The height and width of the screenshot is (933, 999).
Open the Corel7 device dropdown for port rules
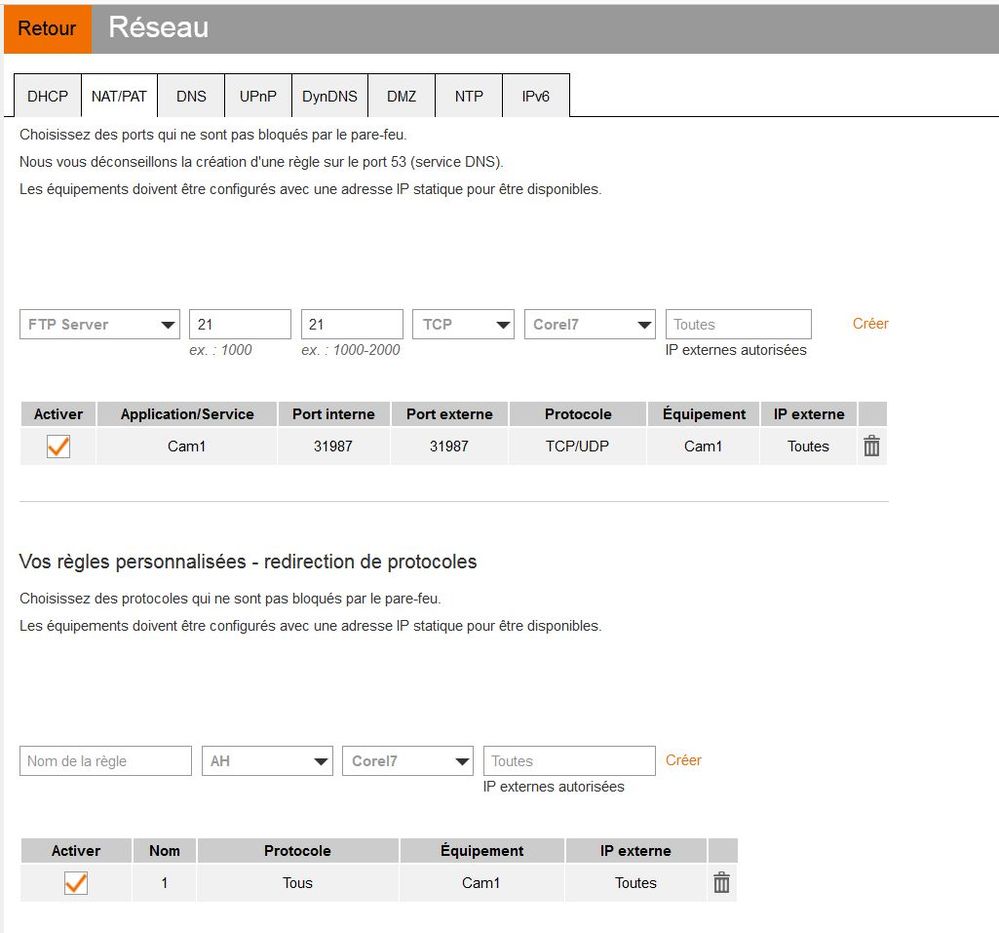pyautogui.click(x=589, y=324)
